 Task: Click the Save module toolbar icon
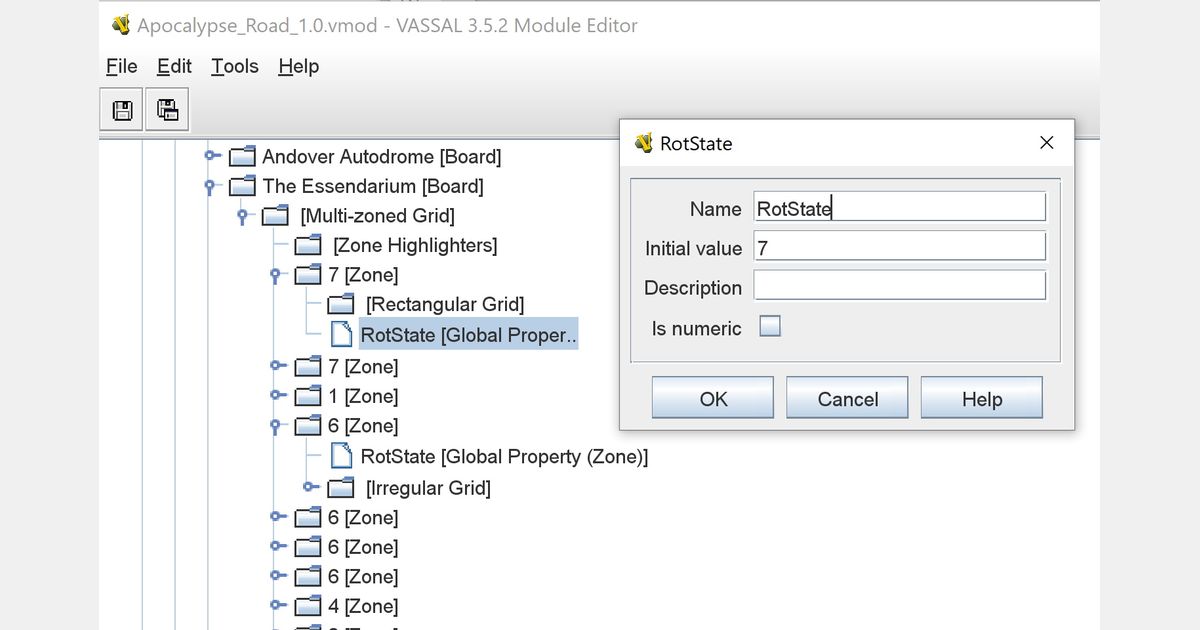tap(120, 109)
